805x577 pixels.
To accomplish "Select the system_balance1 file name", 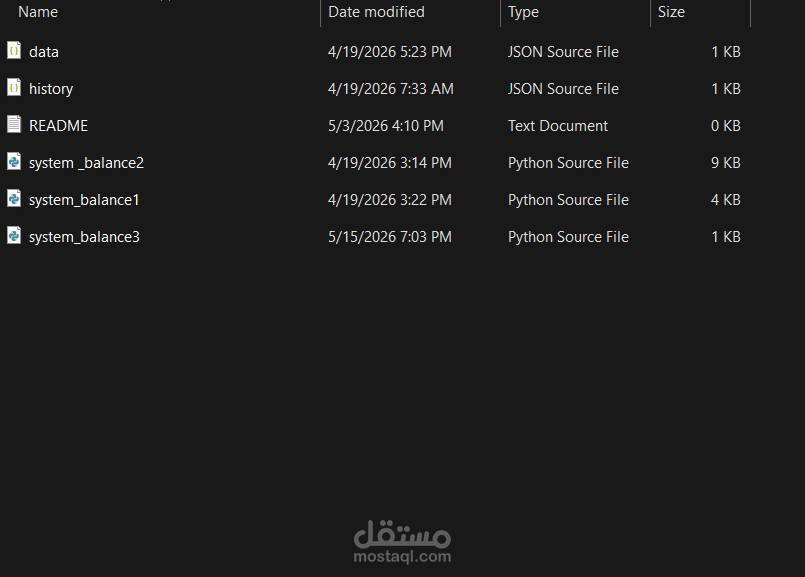I will click(84, 200).
